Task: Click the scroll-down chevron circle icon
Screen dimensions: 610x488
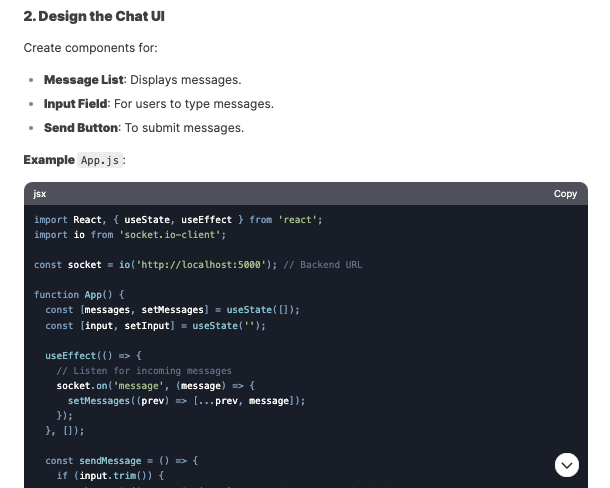Action: pos(567,465)
